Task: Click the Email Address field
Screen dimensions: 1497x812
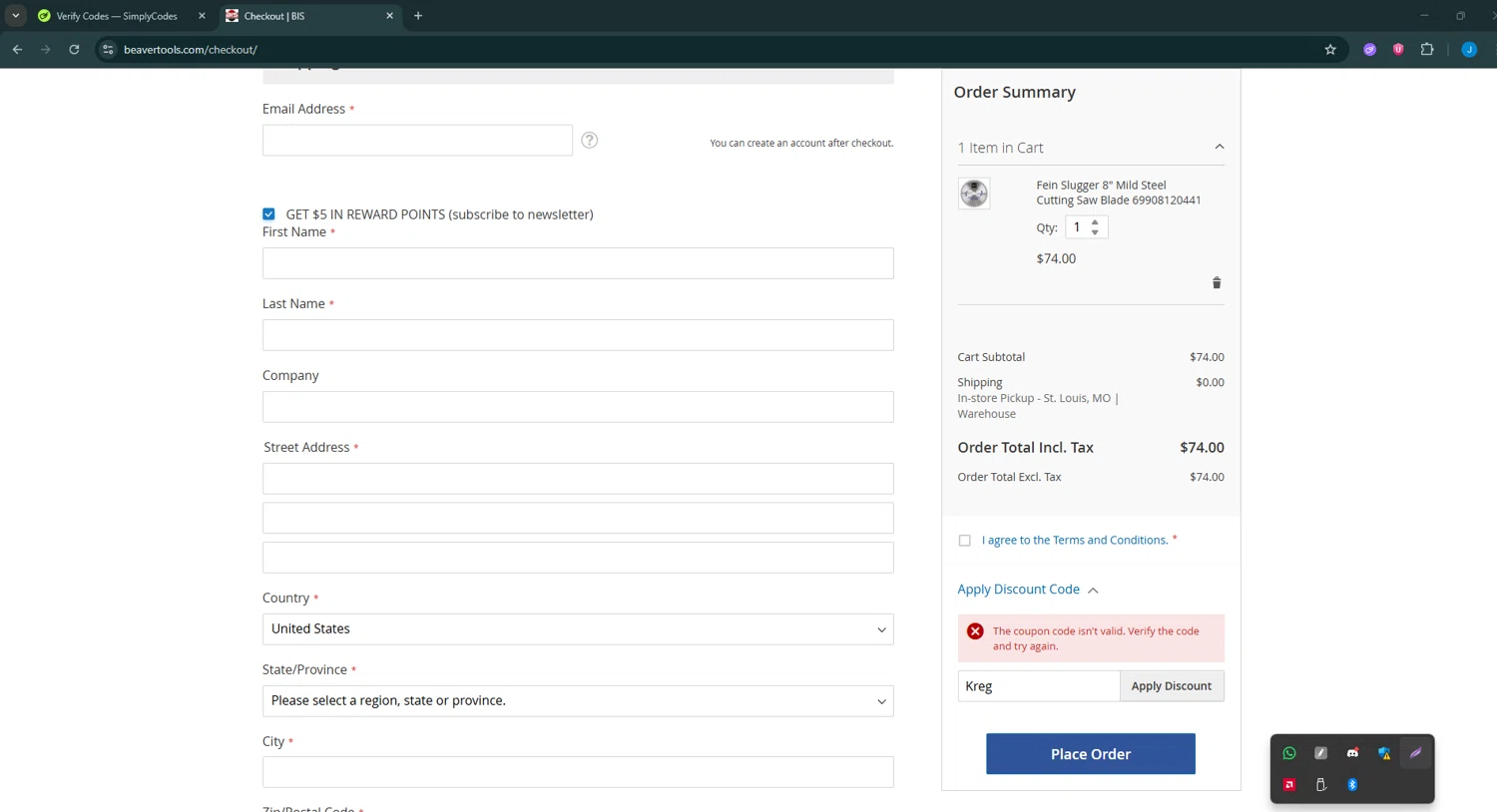Action: click(x=417, y=141)
